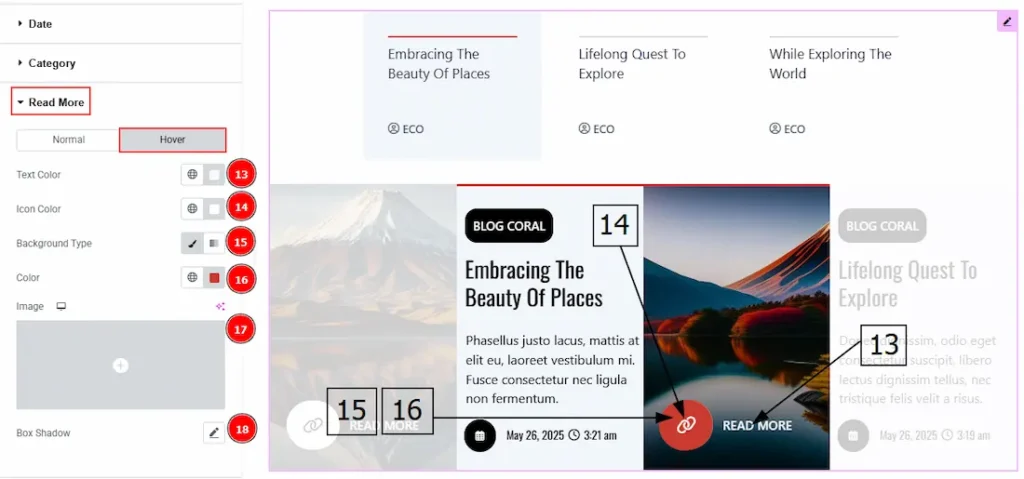
Task: Expand the Date section
Action: point(40,24)
